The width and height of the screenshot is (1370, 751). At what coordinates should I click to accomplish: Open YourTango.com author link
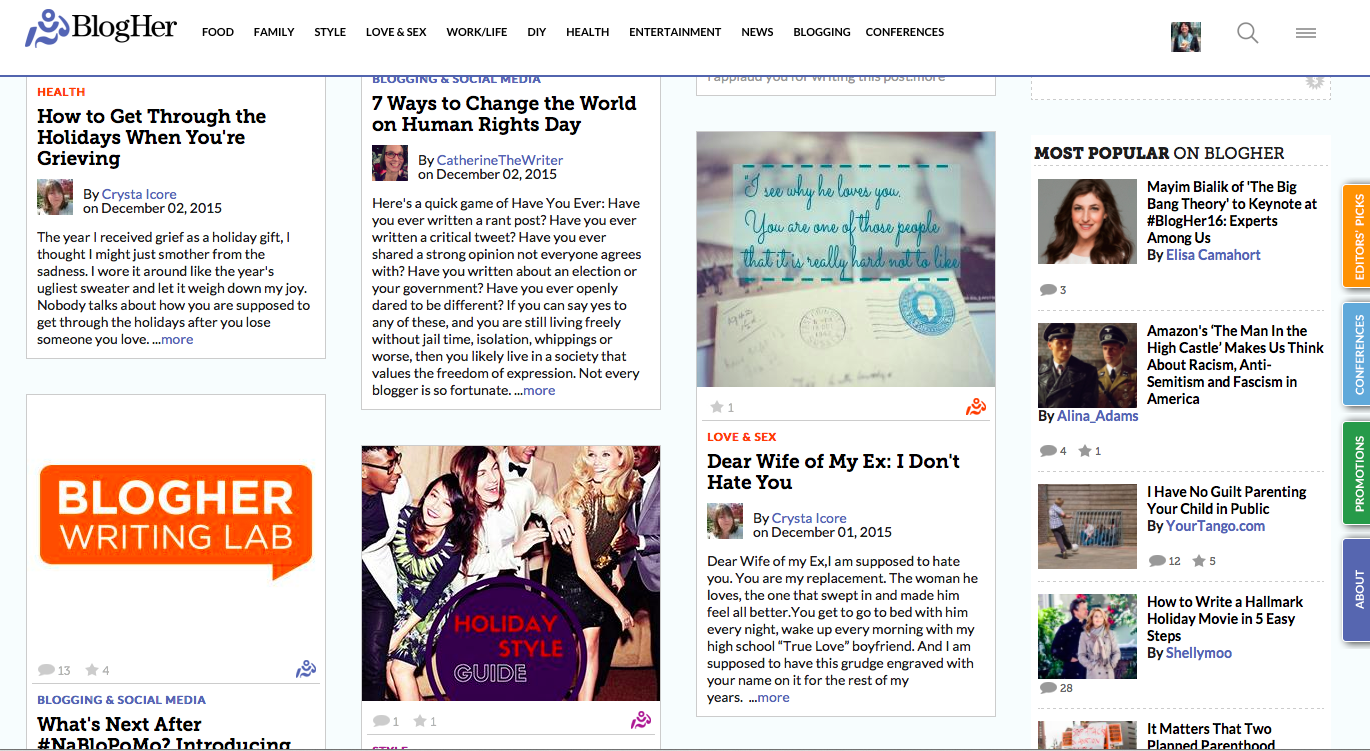pyautogui.click(x=1216, y=526)
